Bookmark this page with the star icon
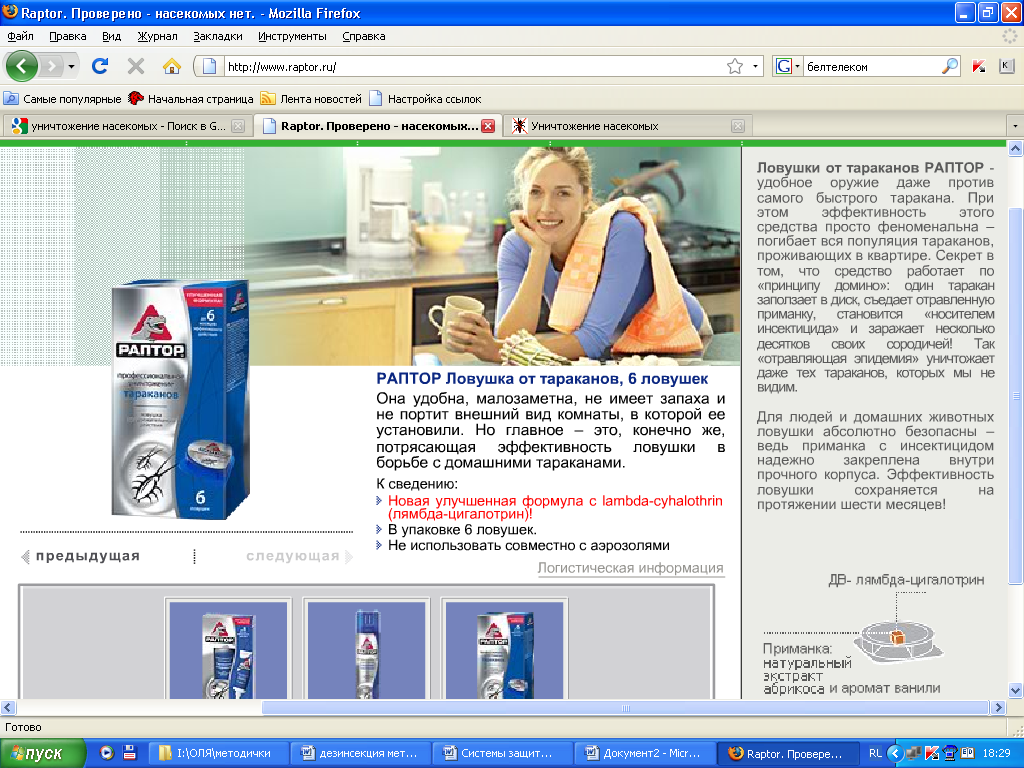Viewport: 1024px width, 768px height. tap(735, 66)
